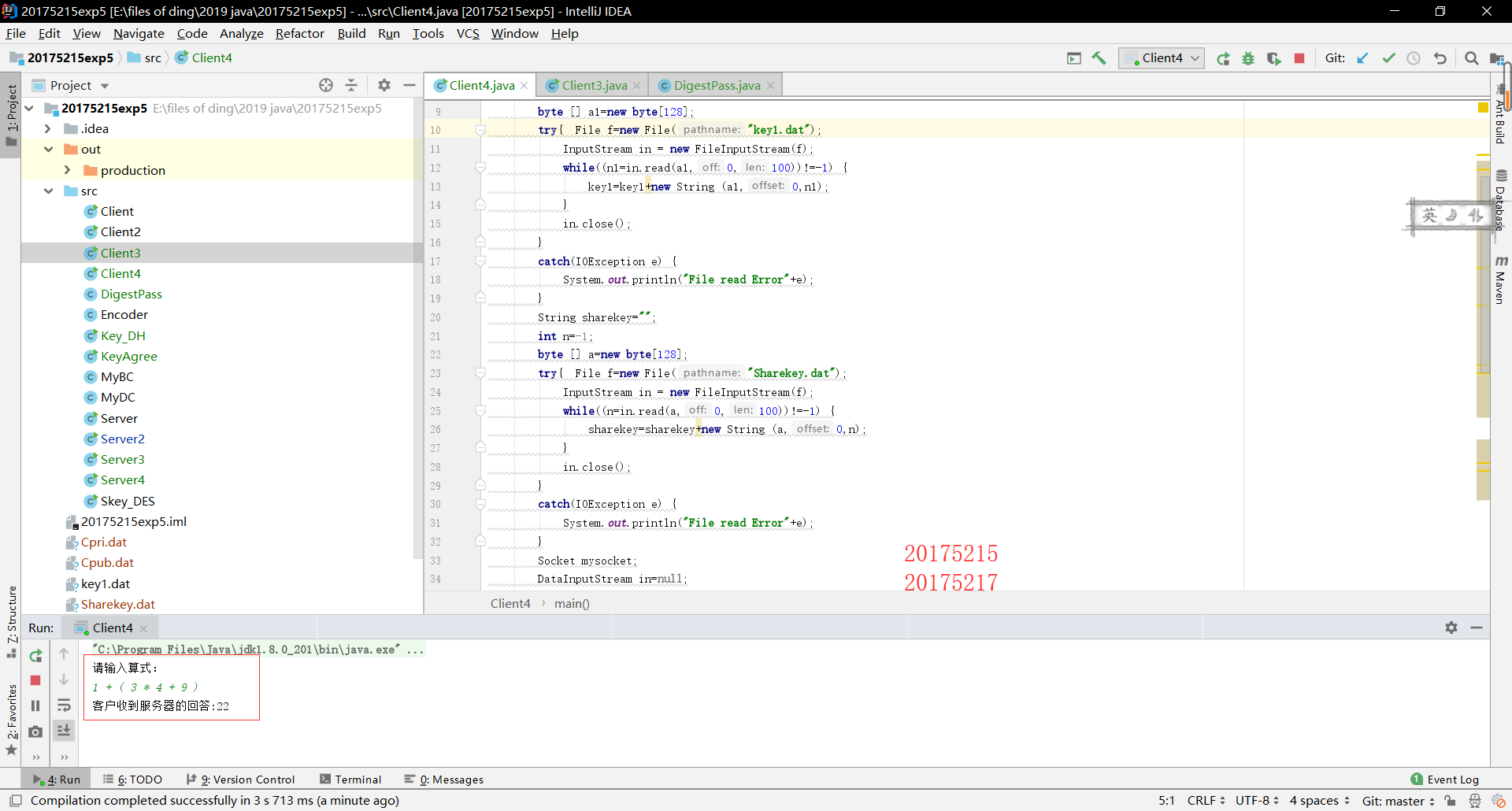
Task: Open CRLF line separator selector
Action: pyautogui.click(x=1206, y=801)
